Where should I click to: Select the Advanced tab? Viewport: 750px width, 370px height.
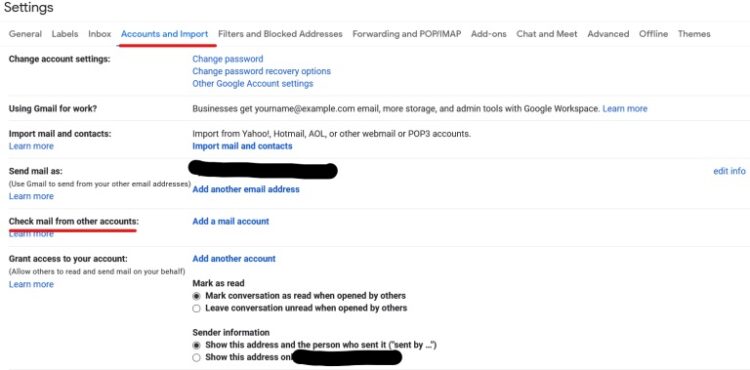[x=608, y=34]
